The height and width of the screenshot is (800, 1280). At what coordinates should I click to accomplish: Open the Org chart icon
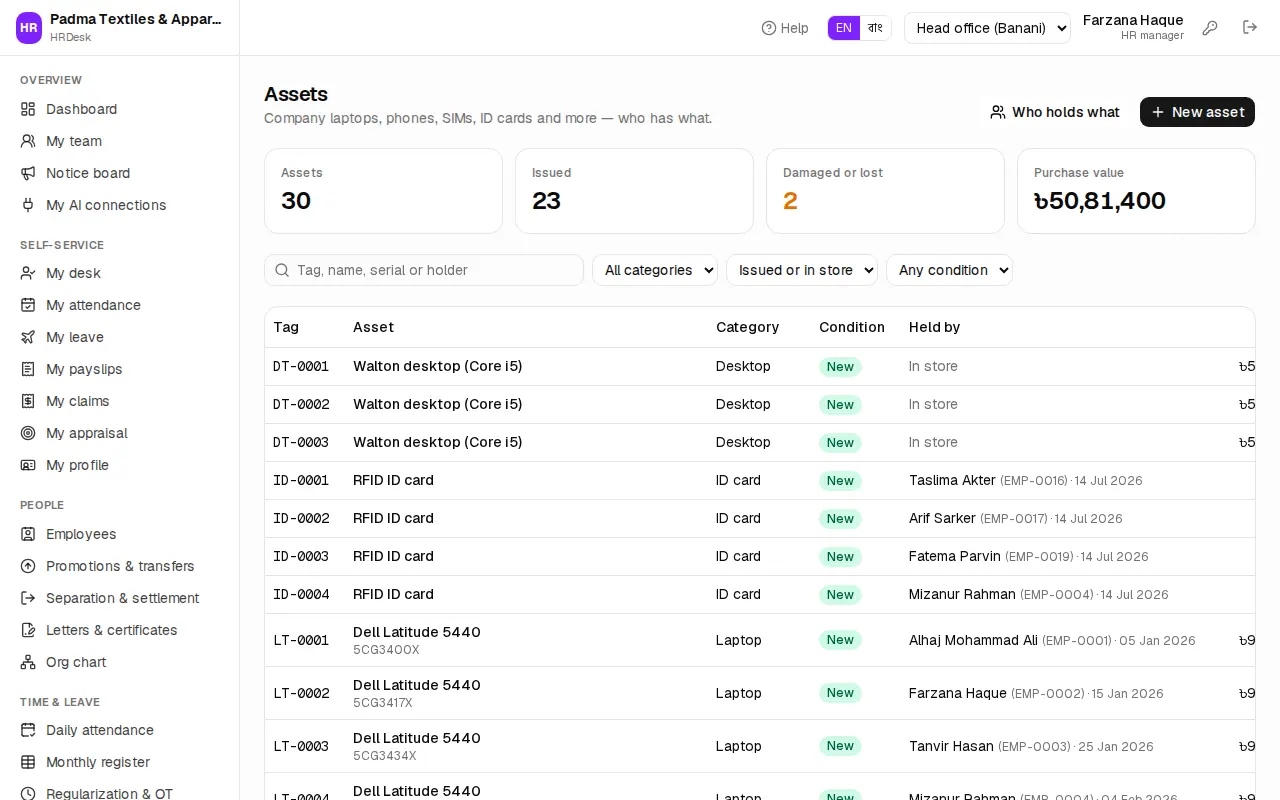coord(28,662)
